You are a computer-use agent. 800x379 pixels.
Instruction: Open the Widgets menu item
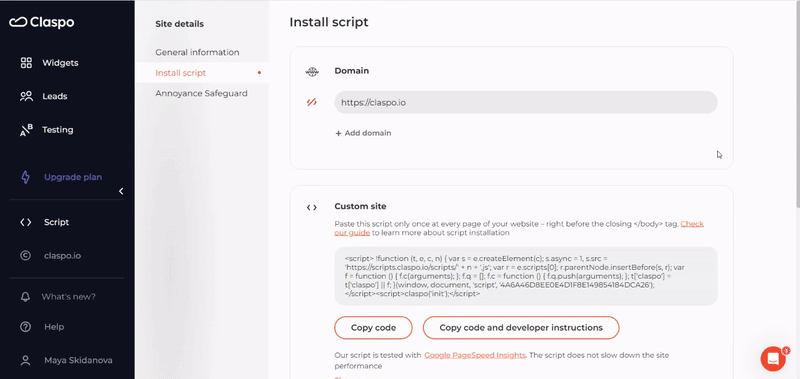[60, 63]
